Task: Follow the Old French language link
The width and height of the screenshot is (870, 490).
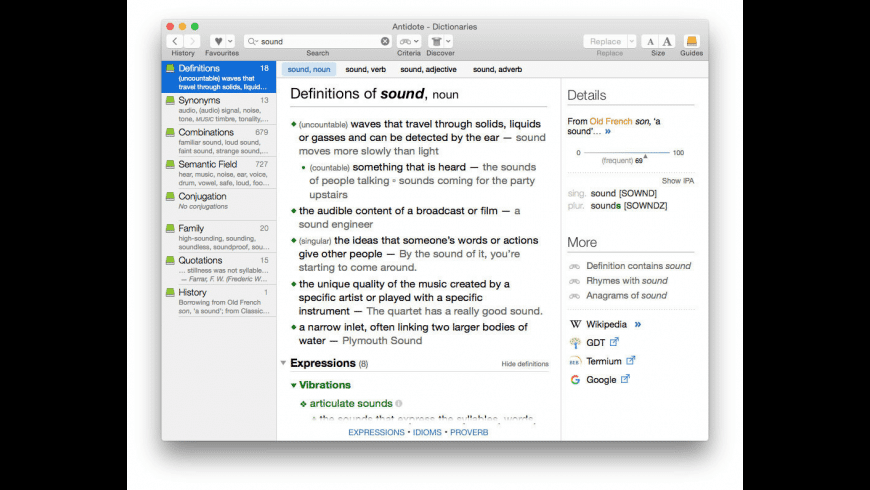Action: click(610, 122)
